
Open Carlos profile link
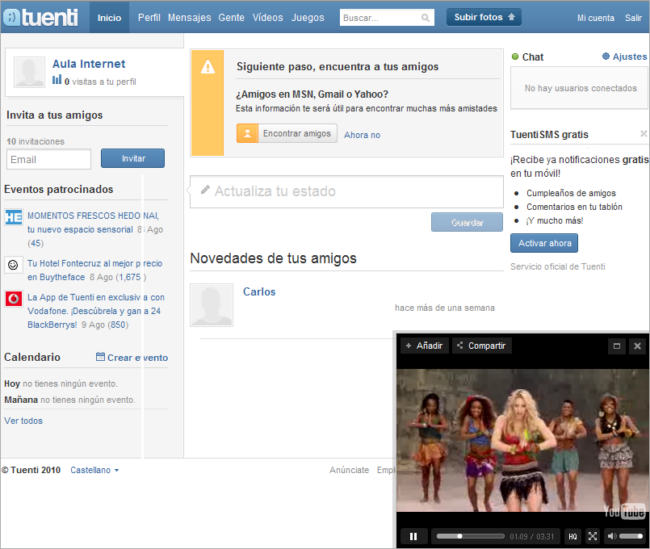(x=259, y=292)
